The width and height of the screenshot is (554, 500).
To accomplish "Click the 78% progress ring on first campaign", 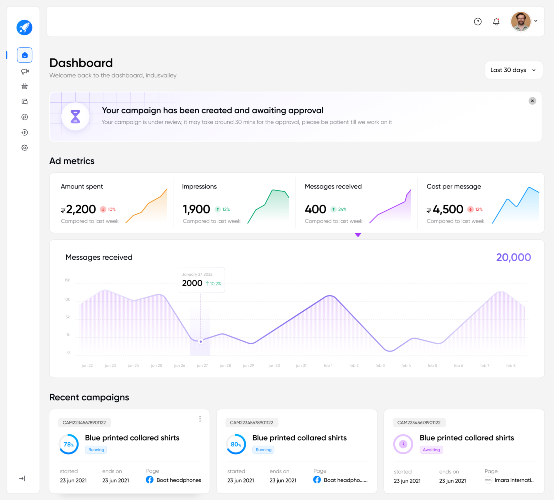I will click(x=69, y=444).
